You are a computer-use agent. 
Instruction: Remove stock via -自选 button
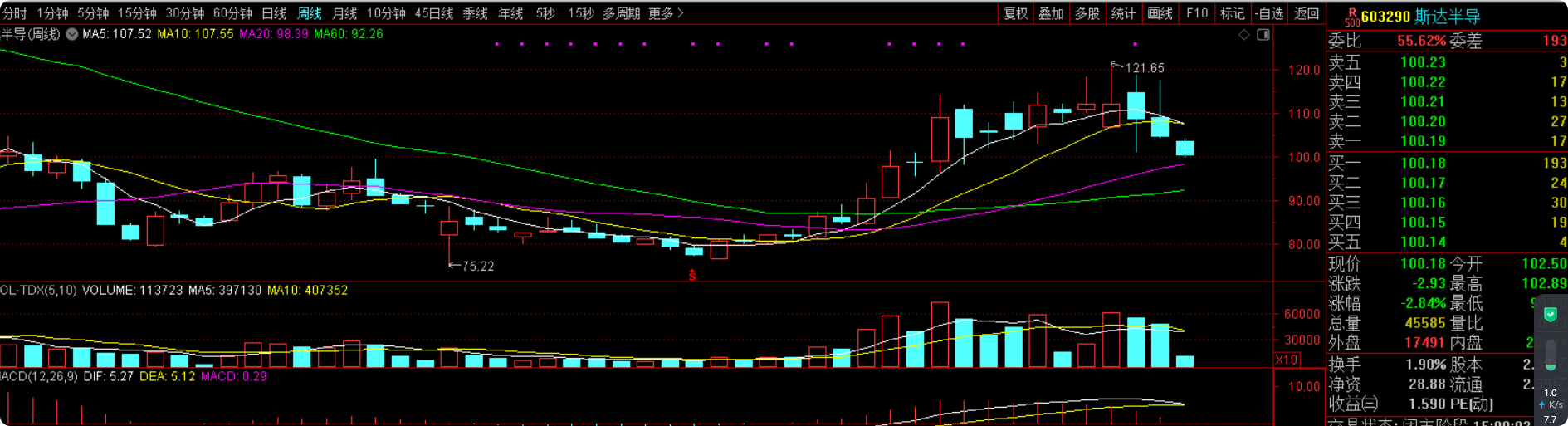(x=1269, y=13)
